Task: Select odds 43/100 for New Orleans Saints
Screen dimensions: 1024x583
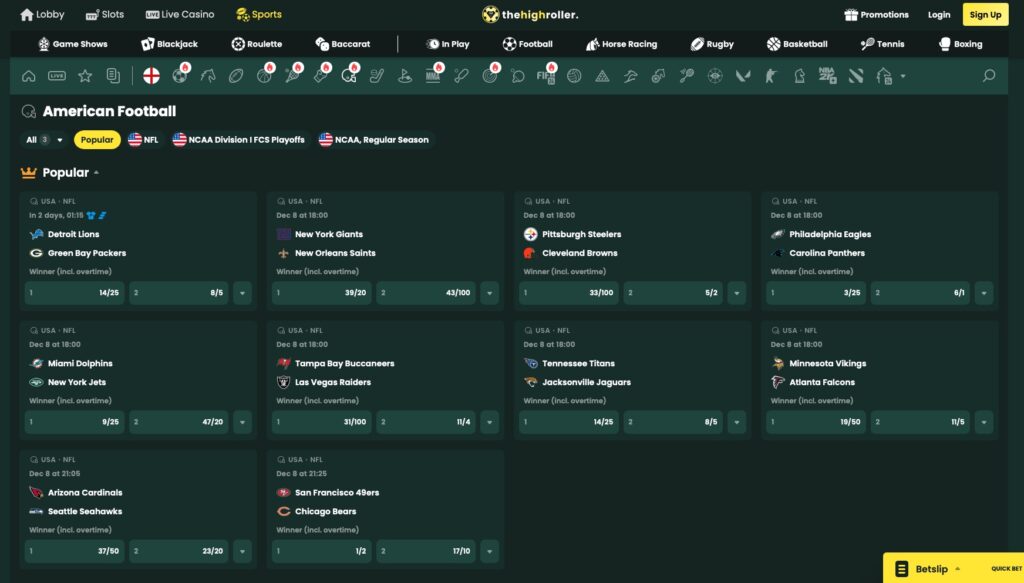Action: [x=425, y=293]
